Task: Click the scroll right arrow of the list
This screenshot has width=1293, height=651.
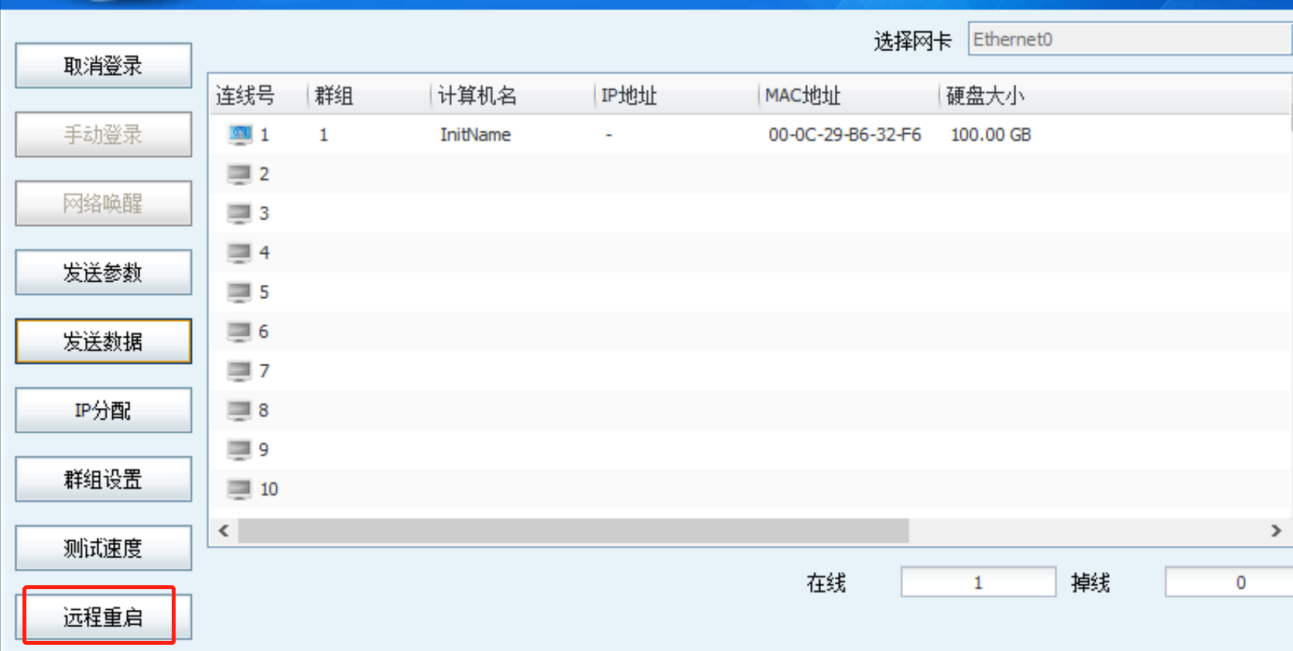Action: click(x=1276, y=531)
